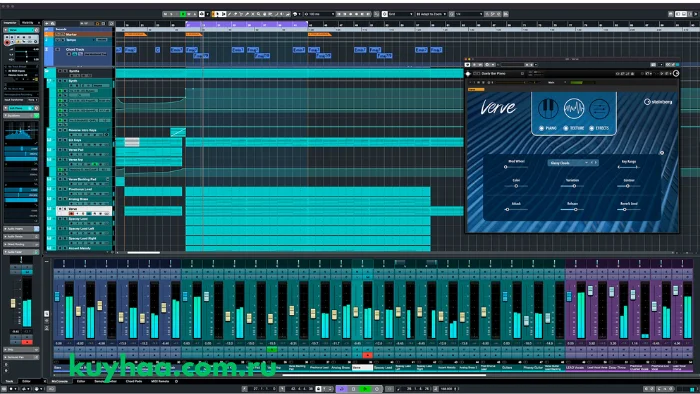This screenshot has width=700, height=394.
Task: Select the first Fmaj7 chord event
Action: coord(130,50)
